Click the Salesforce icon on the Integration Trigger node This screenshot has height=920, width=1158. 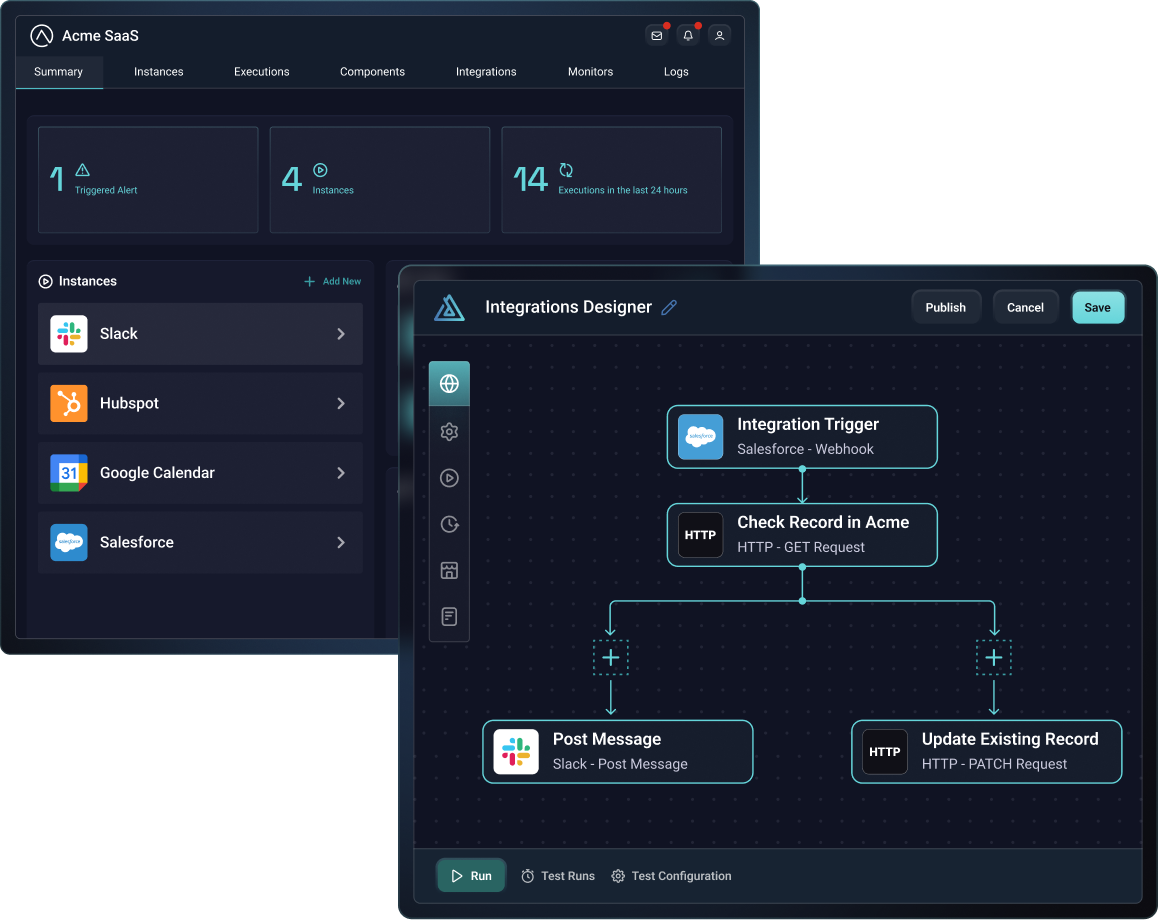(x=700, y=436)
